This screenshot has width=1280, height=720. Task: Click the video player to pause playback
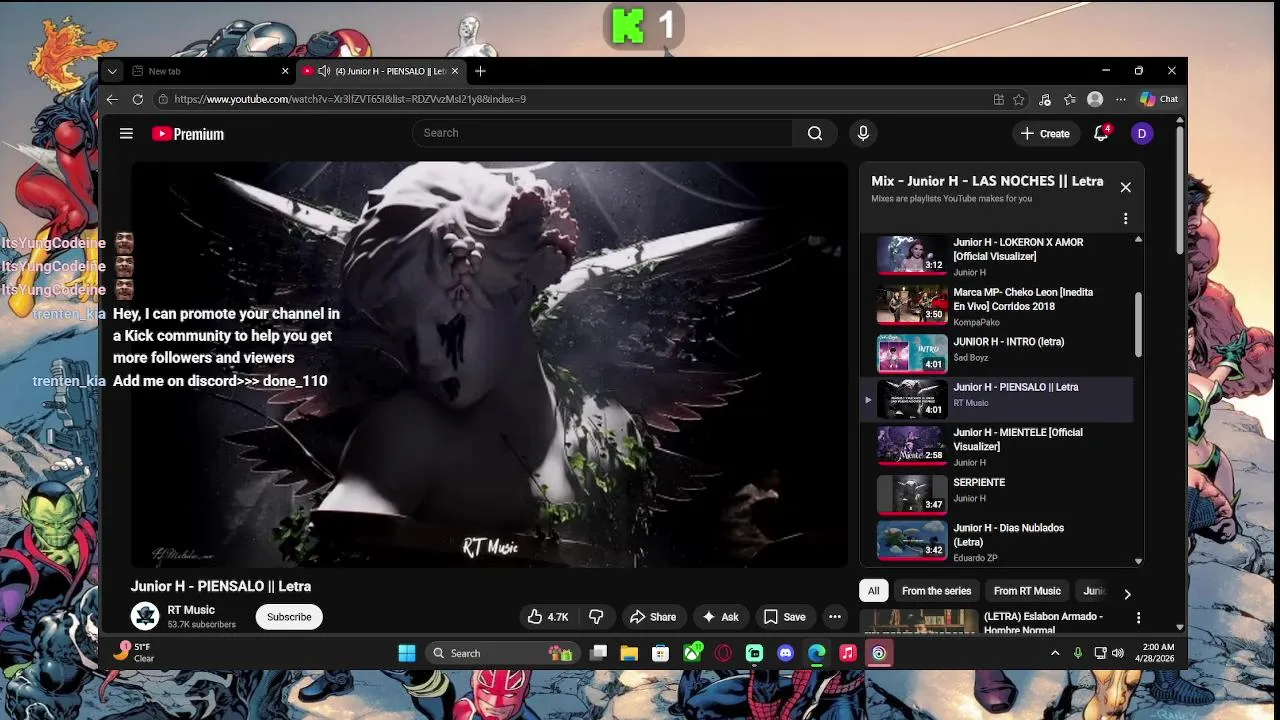tap(489, 365)
